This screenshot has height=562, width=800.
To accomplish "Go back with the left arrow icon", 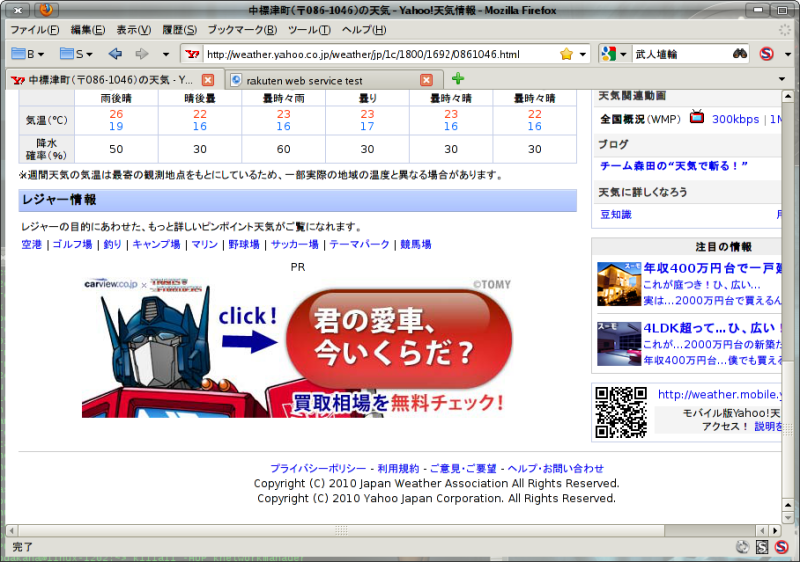I will (x=115, y=54).
